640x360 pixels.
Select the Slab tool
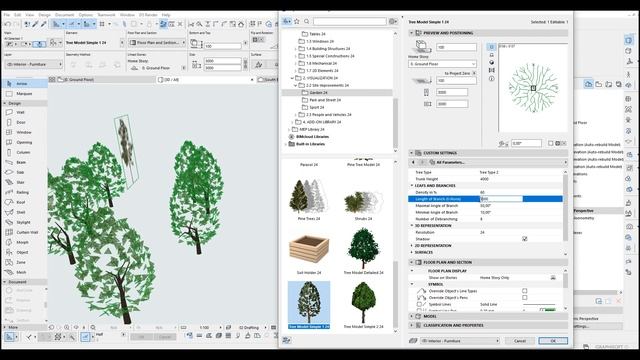(x=24, y=172)
